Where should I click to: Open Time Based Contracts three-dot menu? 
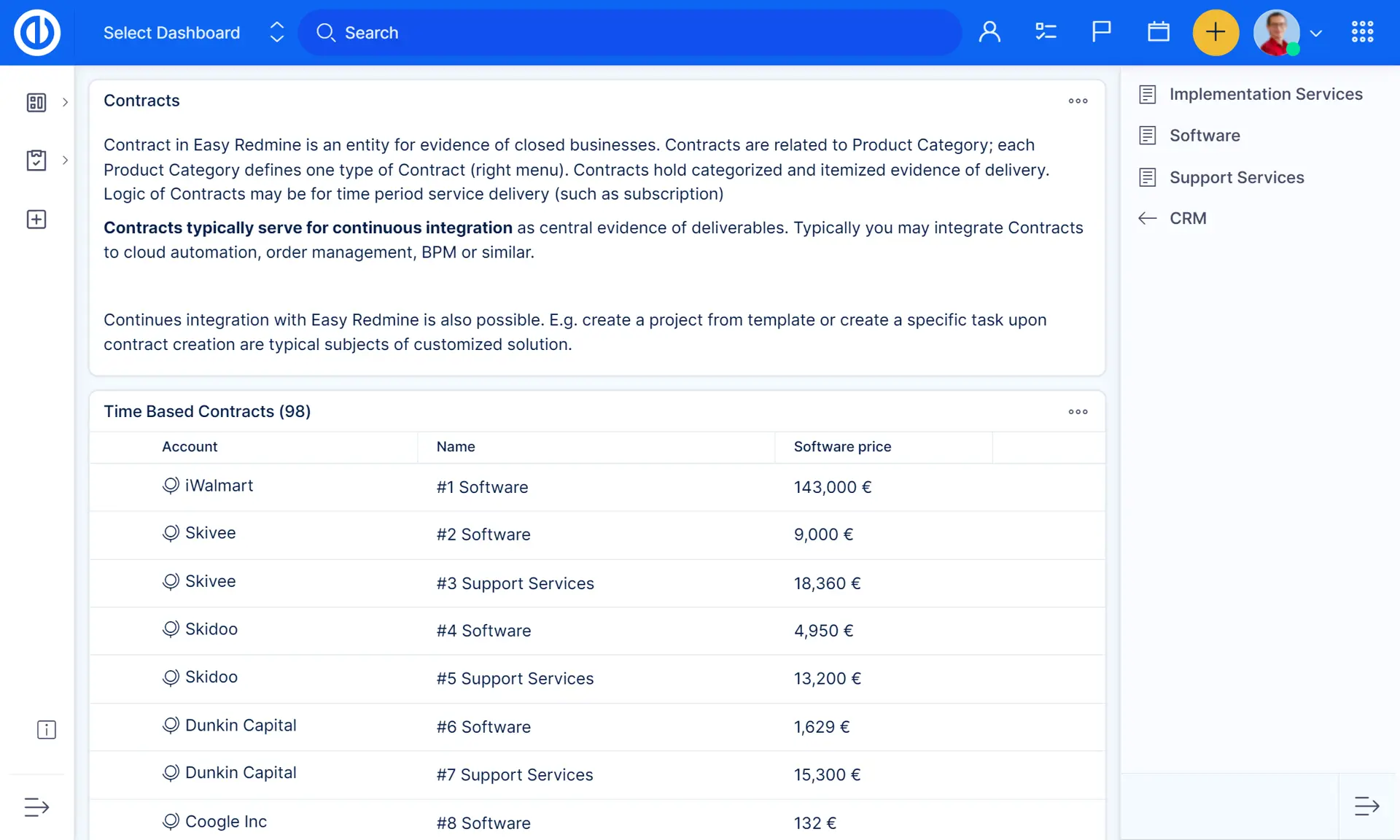coord(1078,412)
